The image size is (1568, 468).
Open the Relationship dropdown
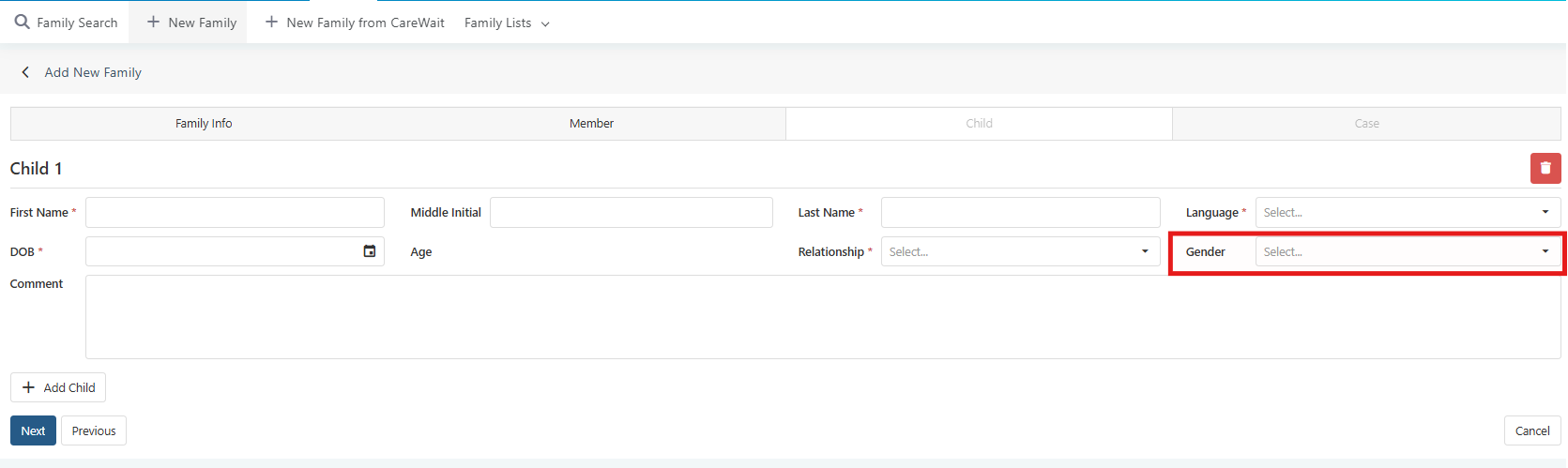pos(1021,251)
